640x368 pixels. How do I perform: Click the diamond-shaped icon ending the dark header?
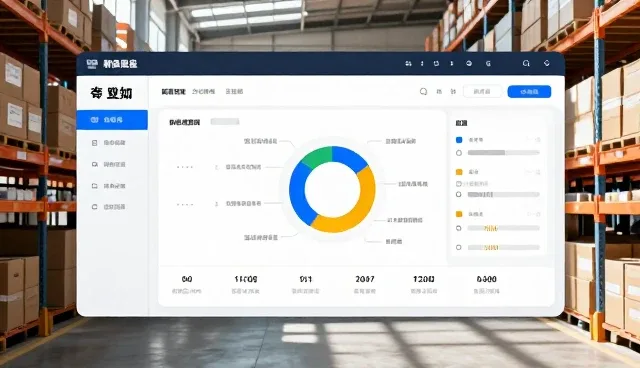point(547,63)
